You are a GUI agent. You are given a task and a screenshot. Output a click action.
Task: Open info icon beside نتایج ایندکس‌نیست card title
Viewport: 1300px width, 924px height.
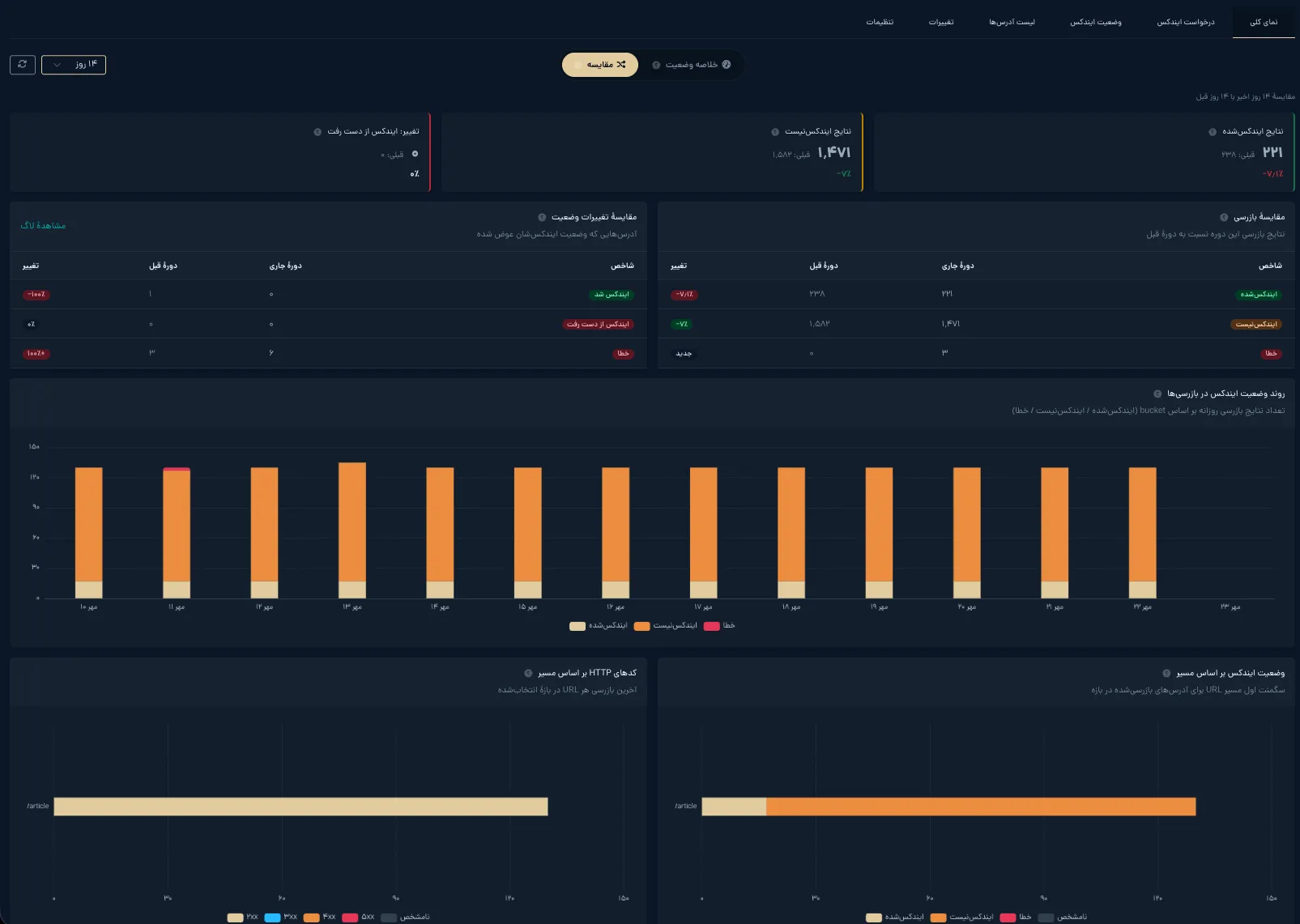775,132
